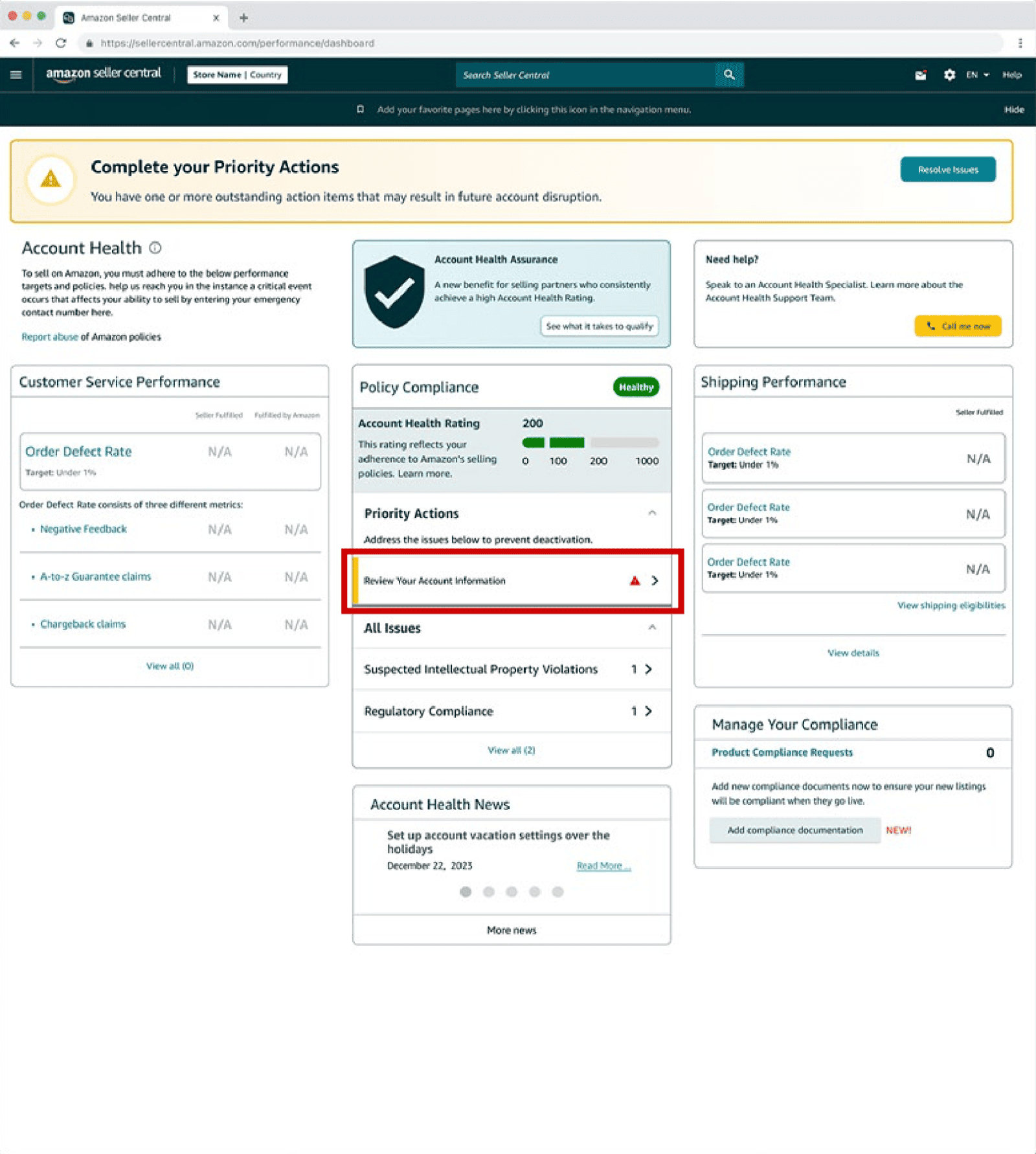Open the hamburger navigation menu
The image size is (1036, 1154).
tap(16, 75)
